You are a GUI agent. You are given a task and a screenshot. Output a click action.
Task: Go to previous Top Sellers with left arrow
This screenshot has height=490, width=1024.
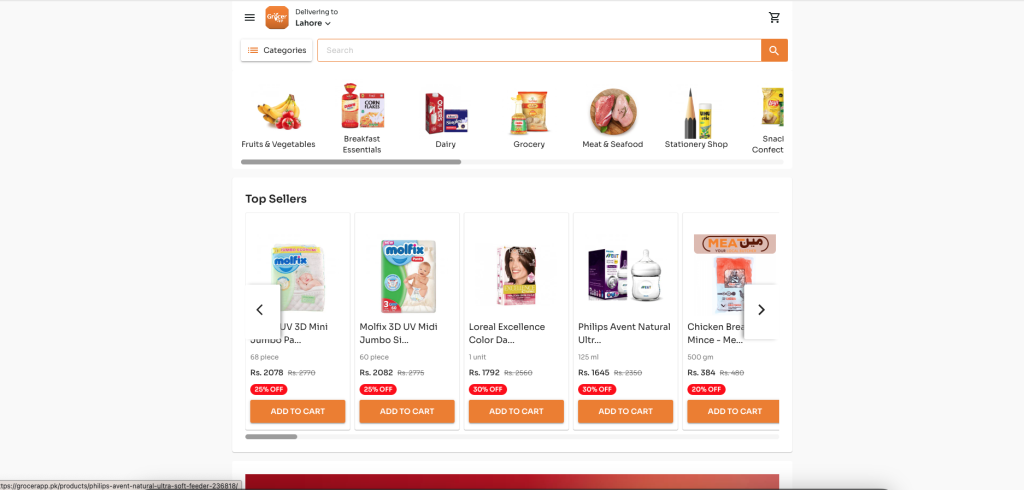[x=260, y=310]
